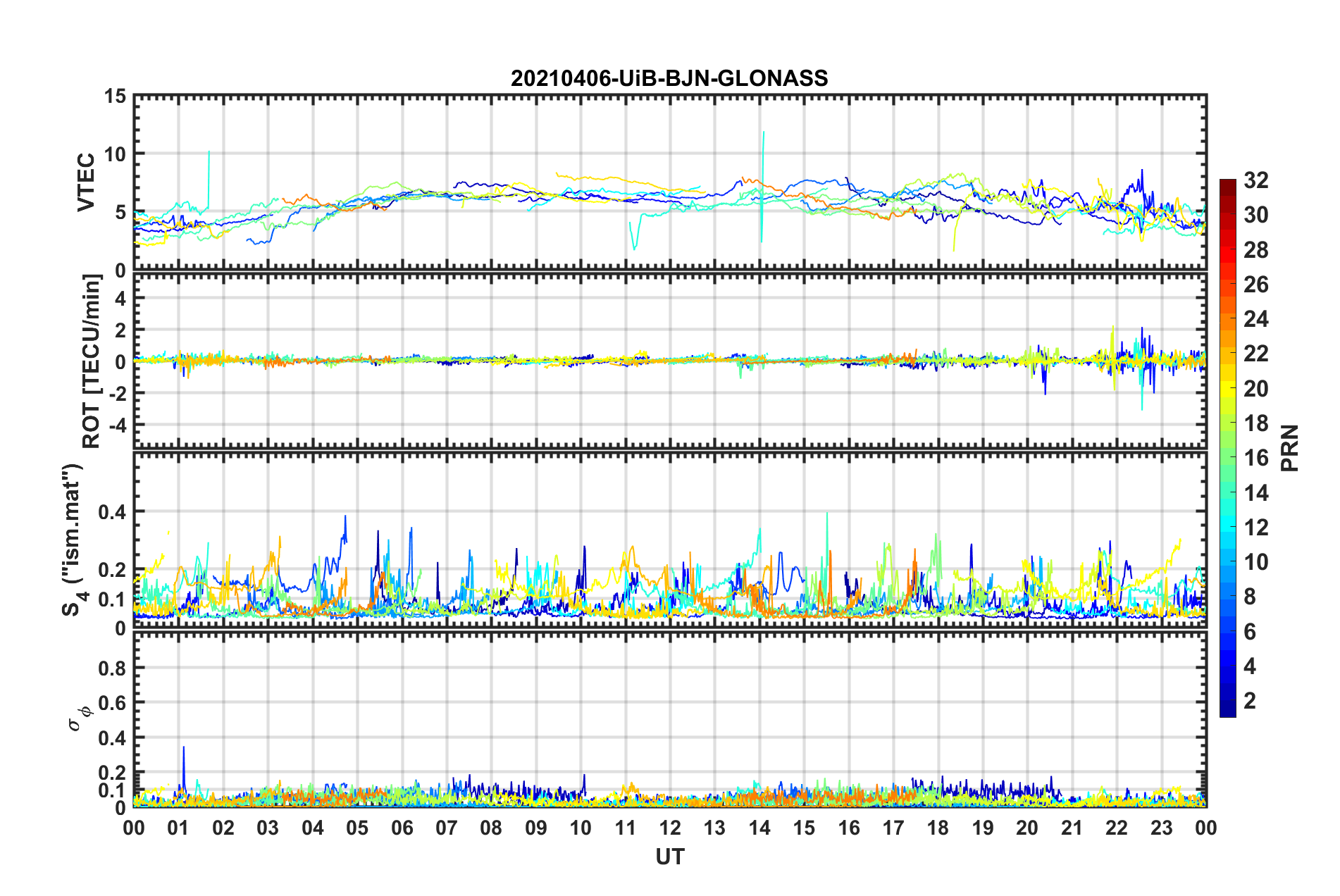Click the VTEC axis tick value 5

click(120, 213)
